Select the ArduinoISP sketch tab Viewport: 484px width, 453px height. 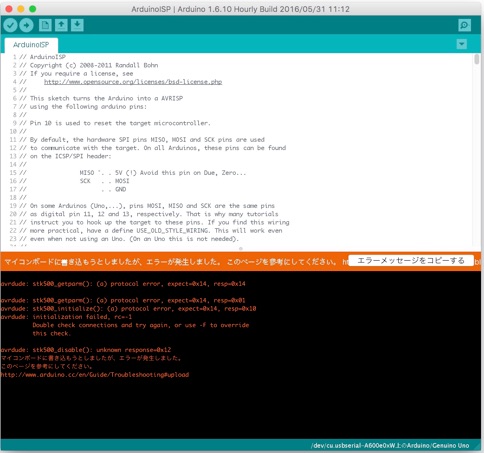coord(31,45)
